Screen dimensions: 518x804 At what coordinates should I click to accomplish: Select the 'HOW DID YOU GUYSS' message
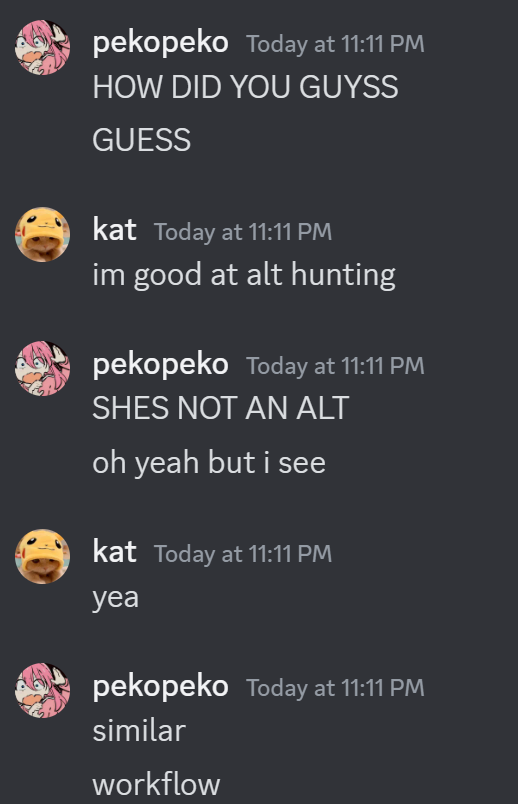(x=245, y=87)
